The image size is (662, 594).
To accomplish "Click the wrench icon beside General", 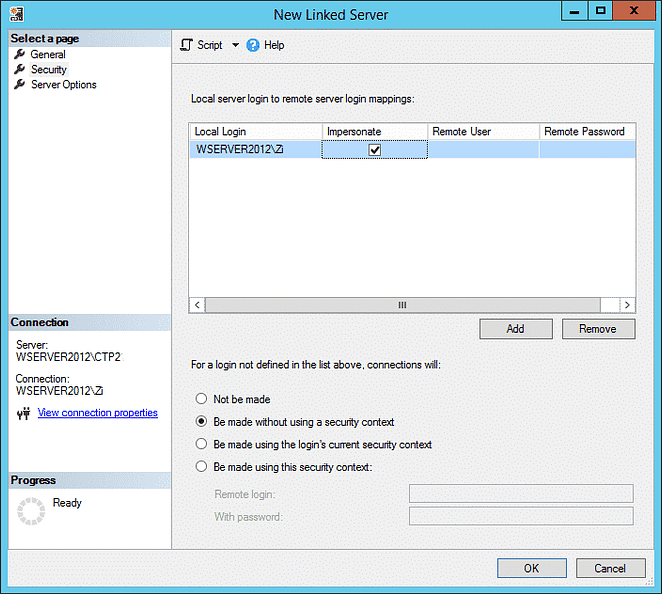I will tap(19, 54).
